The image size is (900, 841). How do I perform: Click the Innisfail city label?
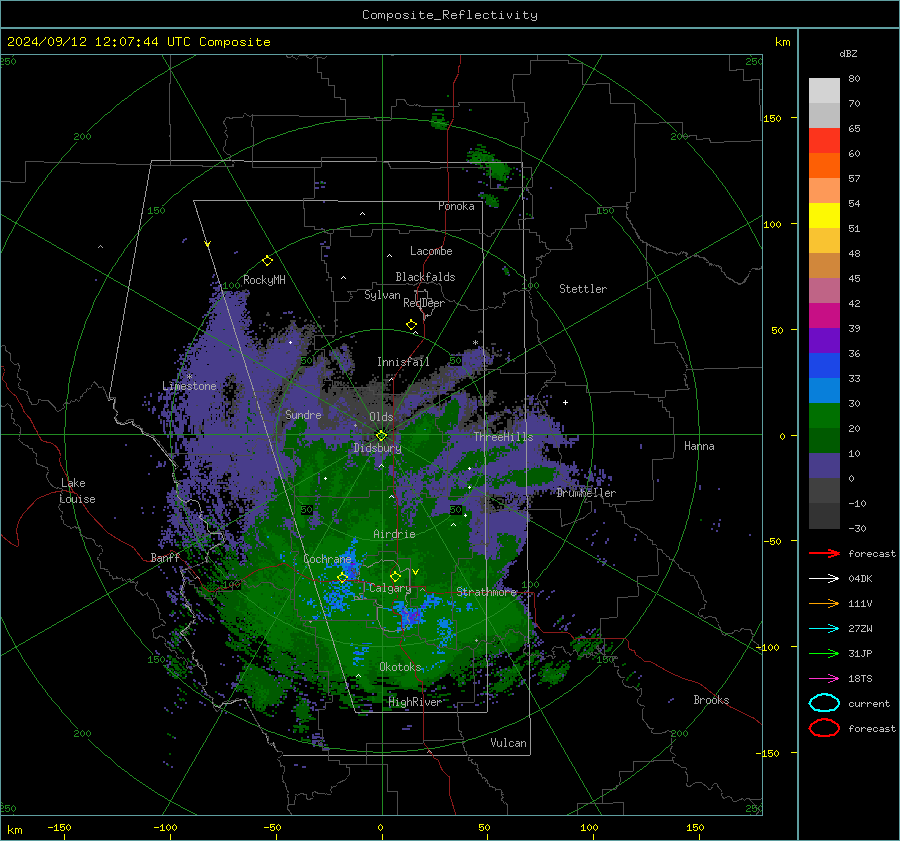point(403,362)
